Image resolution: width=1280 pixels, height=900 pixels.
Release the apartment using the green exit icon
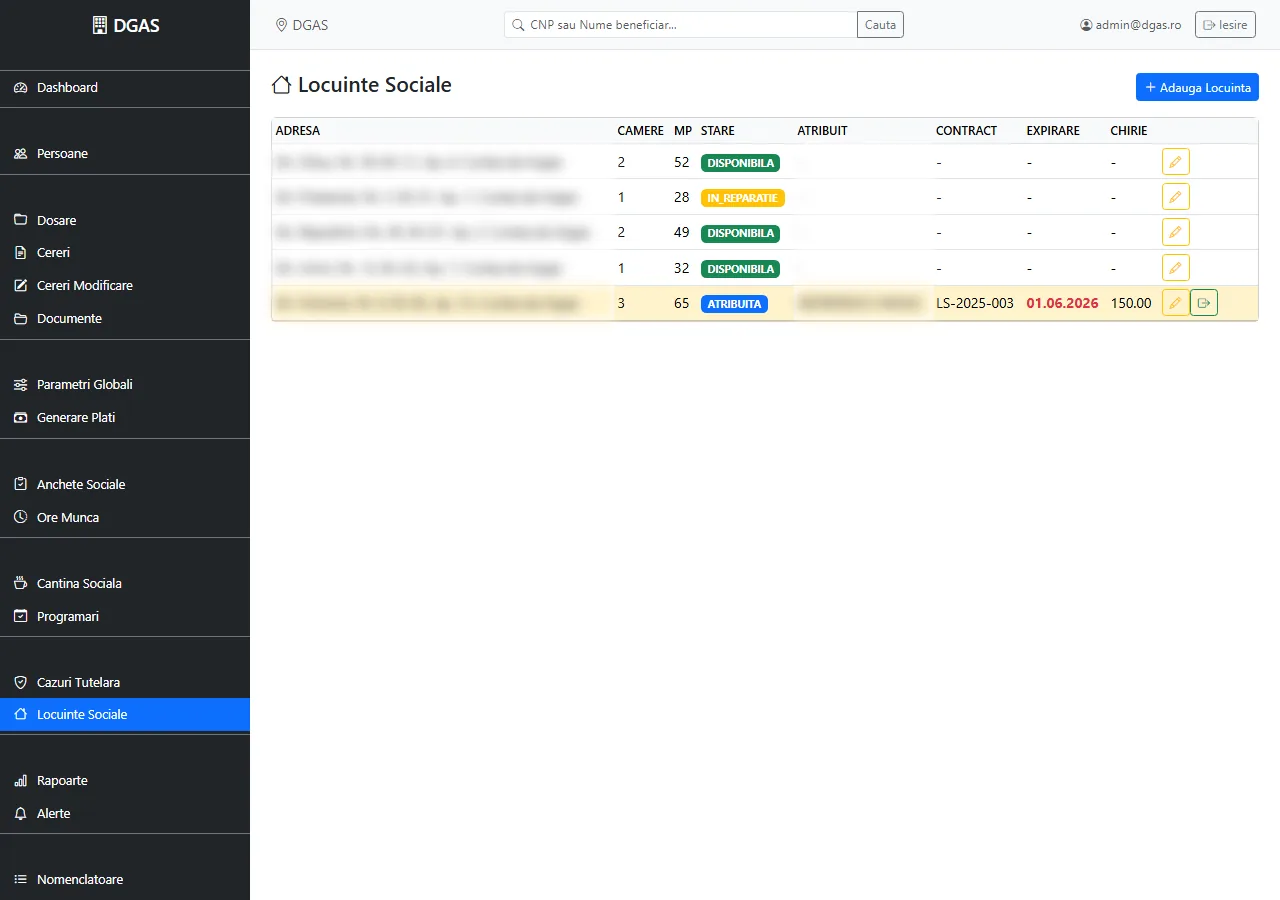point(1204,303)
